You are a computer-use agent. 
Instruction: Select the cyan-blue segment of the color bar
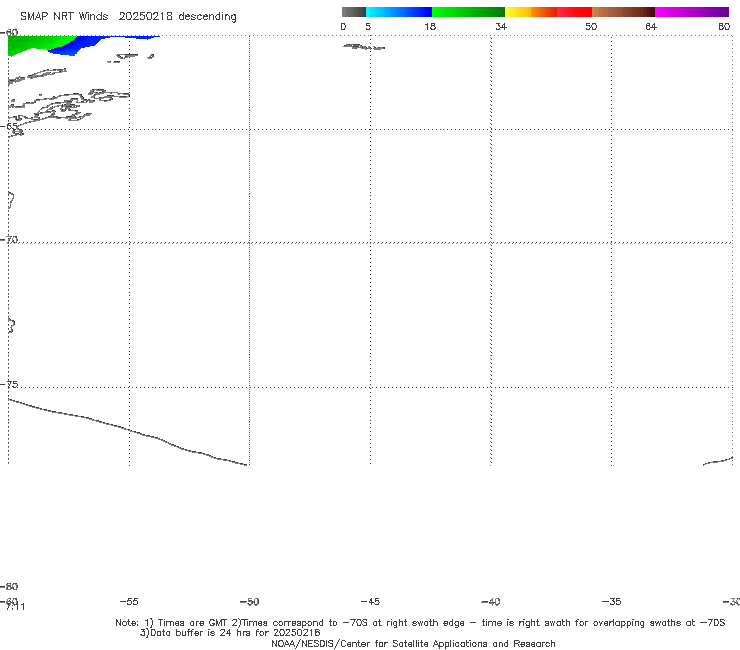tap(399, 12)
